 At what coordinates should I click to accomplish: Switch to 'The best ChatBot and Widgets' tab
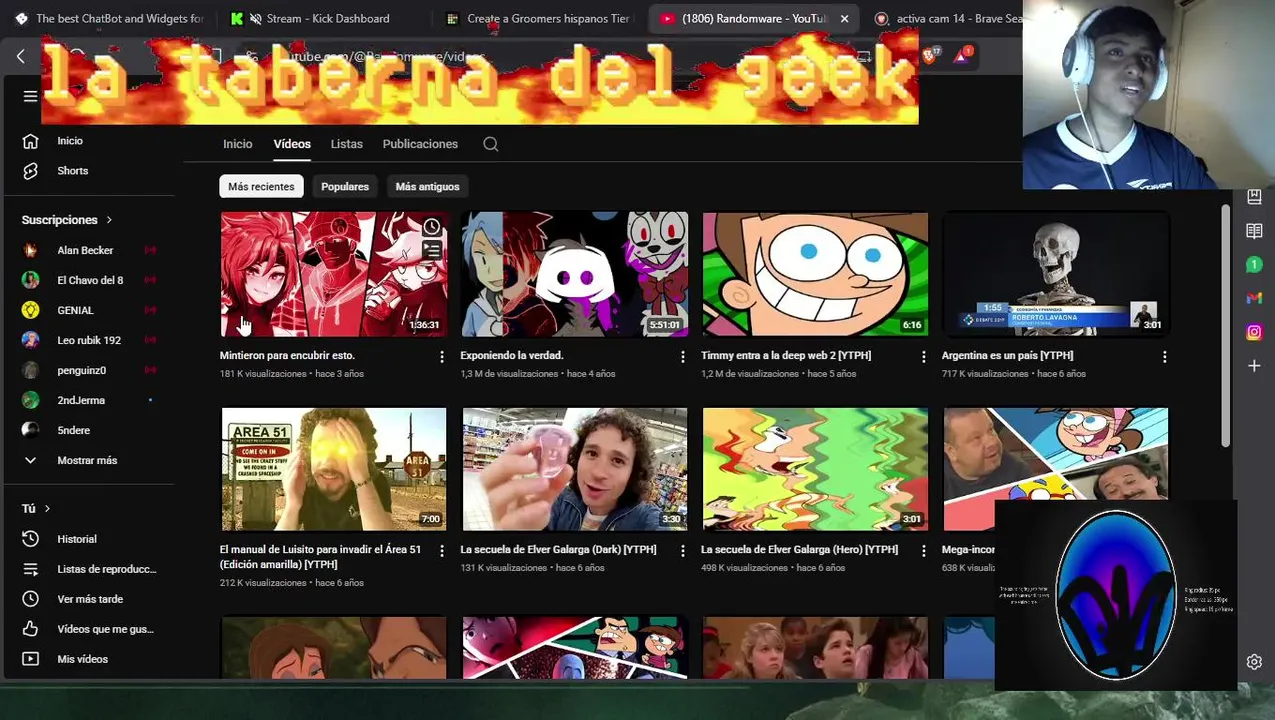pyautogui.click(x=110, y=18)
